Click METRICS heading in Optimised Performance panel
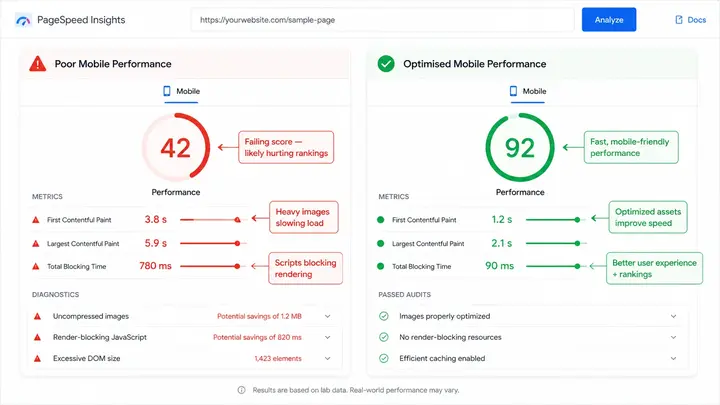This screenshot has height=405, width=720. coord(394,197)
